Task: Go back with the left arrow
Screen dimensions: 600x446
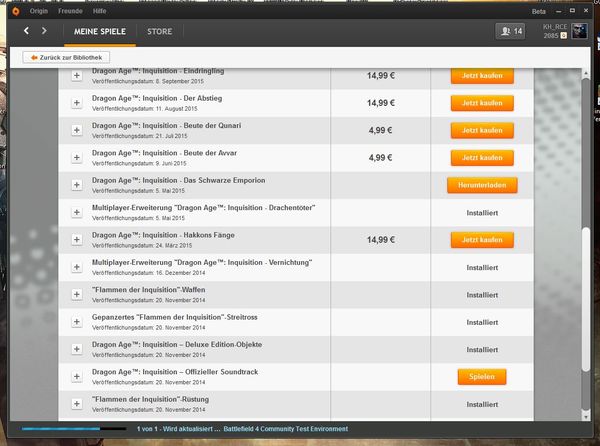Action: pyautogui.click(x=26, y=32)
